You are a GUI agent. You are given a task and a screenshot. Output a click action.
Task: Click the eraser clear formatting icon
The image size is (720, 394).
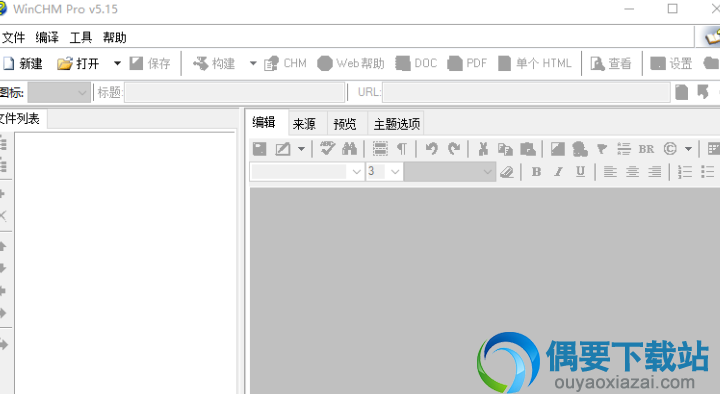pyautogui.click(x=507, y=172)
